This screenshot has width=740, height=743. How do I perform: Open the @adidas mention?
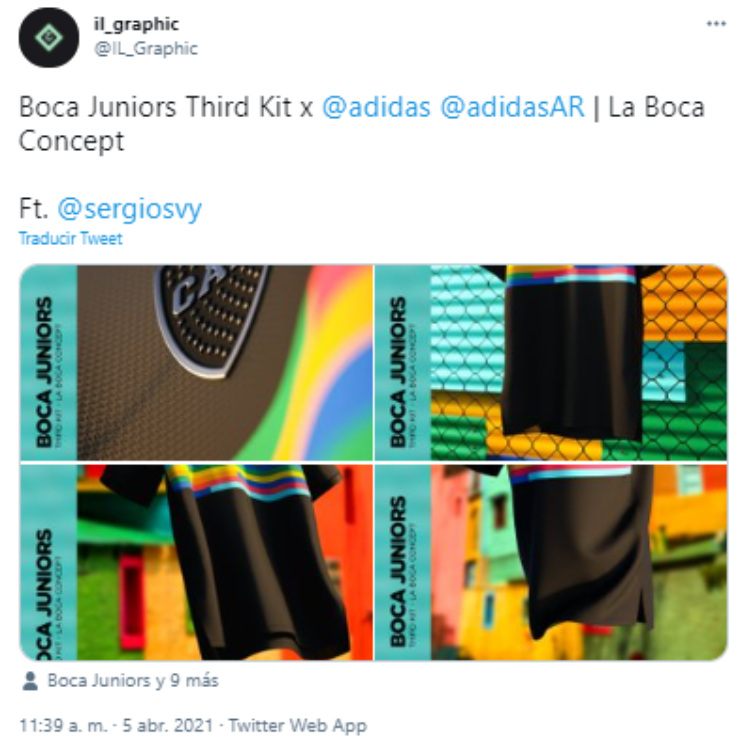376,107
